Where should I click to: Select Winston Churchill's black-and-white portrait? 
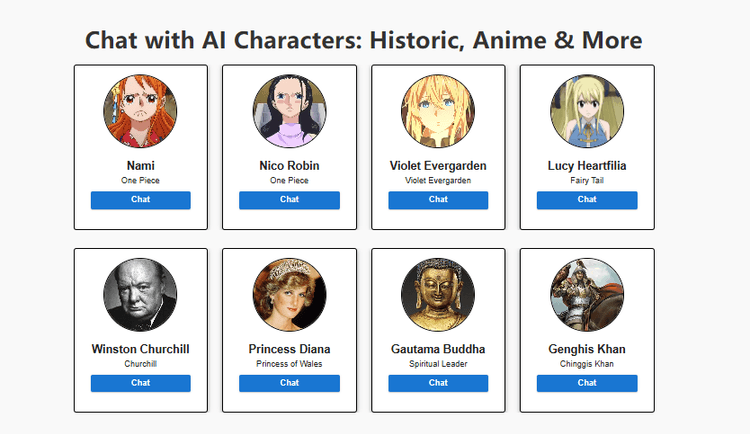click(x=140, y=295)
